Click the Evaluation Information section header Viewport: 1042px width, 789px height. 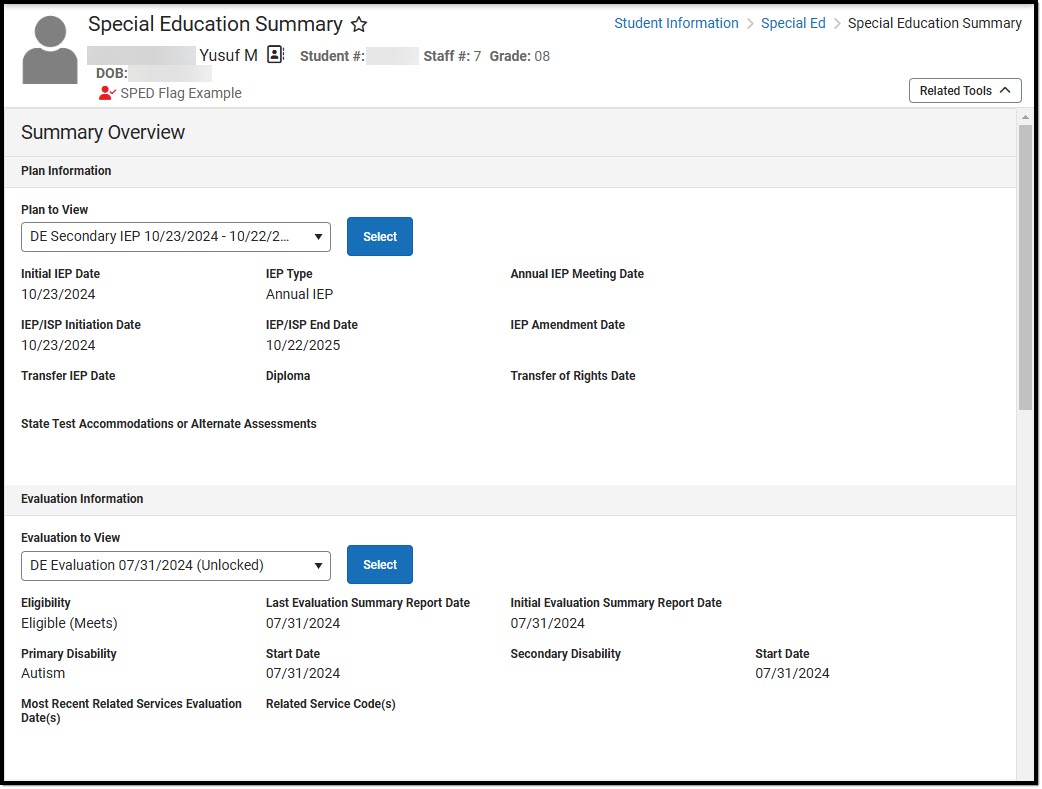click(x=82, y=499)
